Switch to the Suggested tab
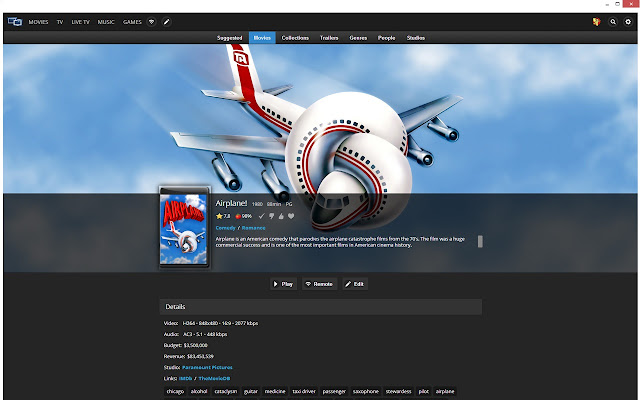This screenshot has height=400, width=640. [229, 38]
